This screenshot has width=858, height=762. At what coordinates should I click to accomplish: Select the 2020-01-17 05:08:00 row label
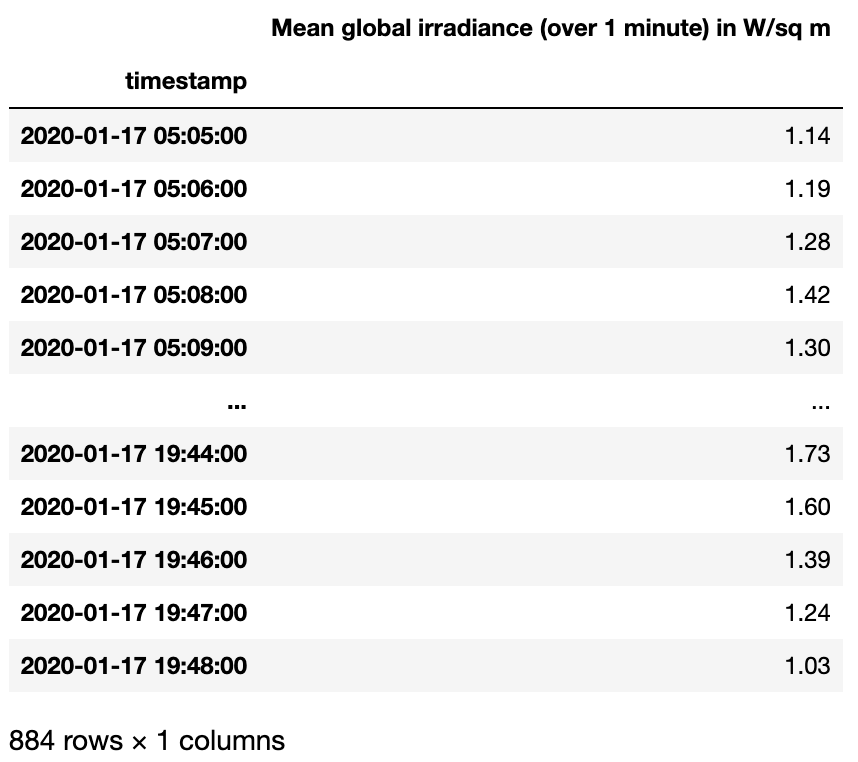pyautogui.click(x=134, y=295)
